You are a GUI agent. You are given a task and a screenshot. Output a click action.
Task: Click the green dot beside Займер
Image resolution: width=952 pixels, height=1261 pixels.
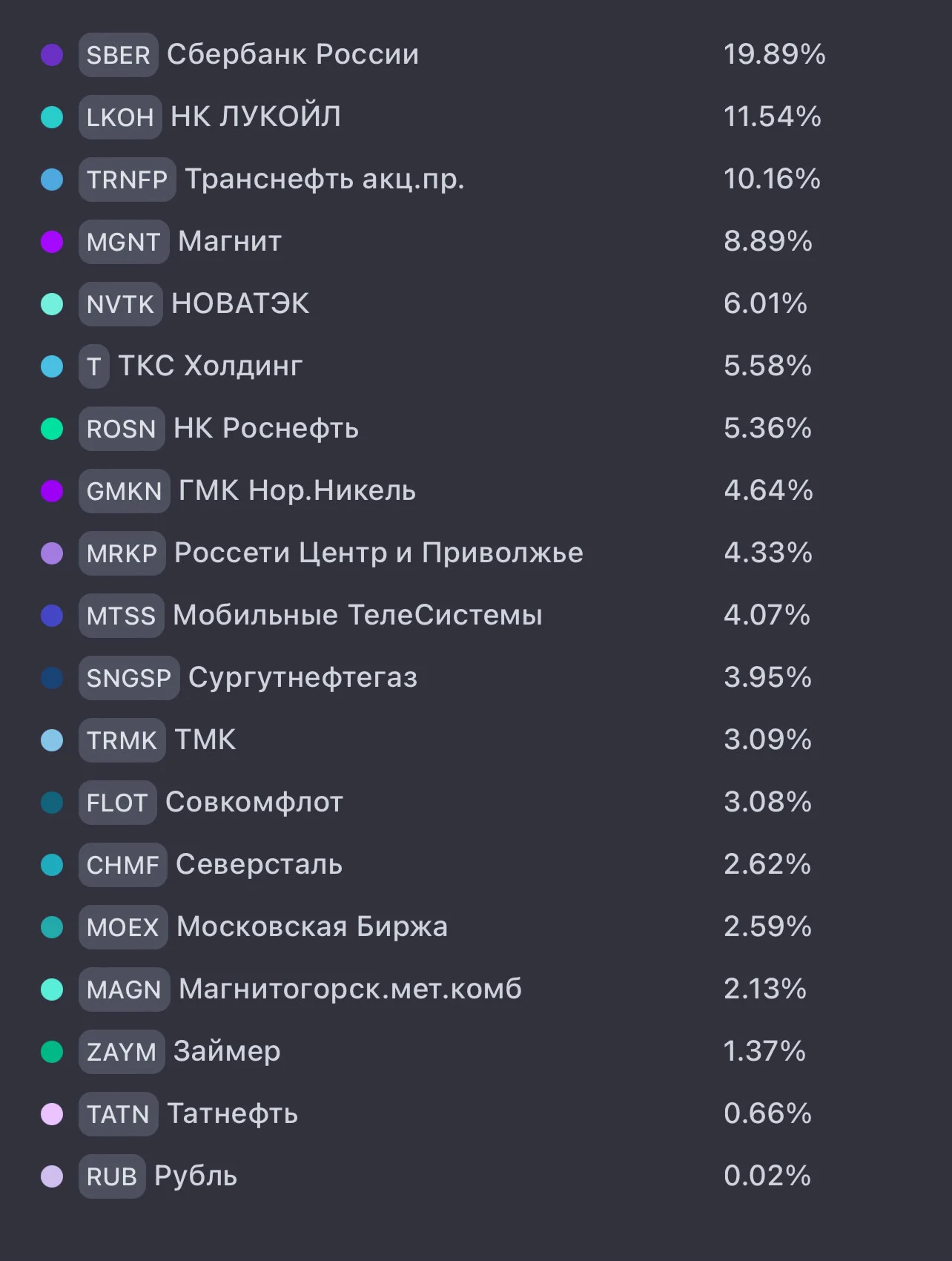pos(52,1052)
